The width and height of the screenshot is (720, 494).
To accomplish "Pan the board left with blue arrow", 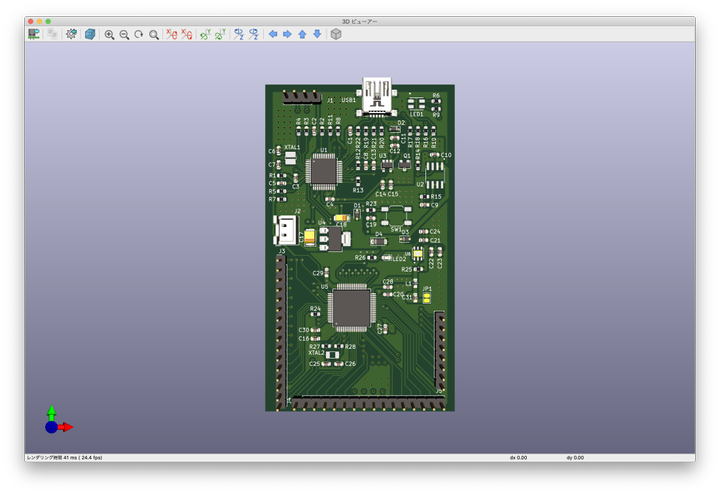I will tap(272, 34).
